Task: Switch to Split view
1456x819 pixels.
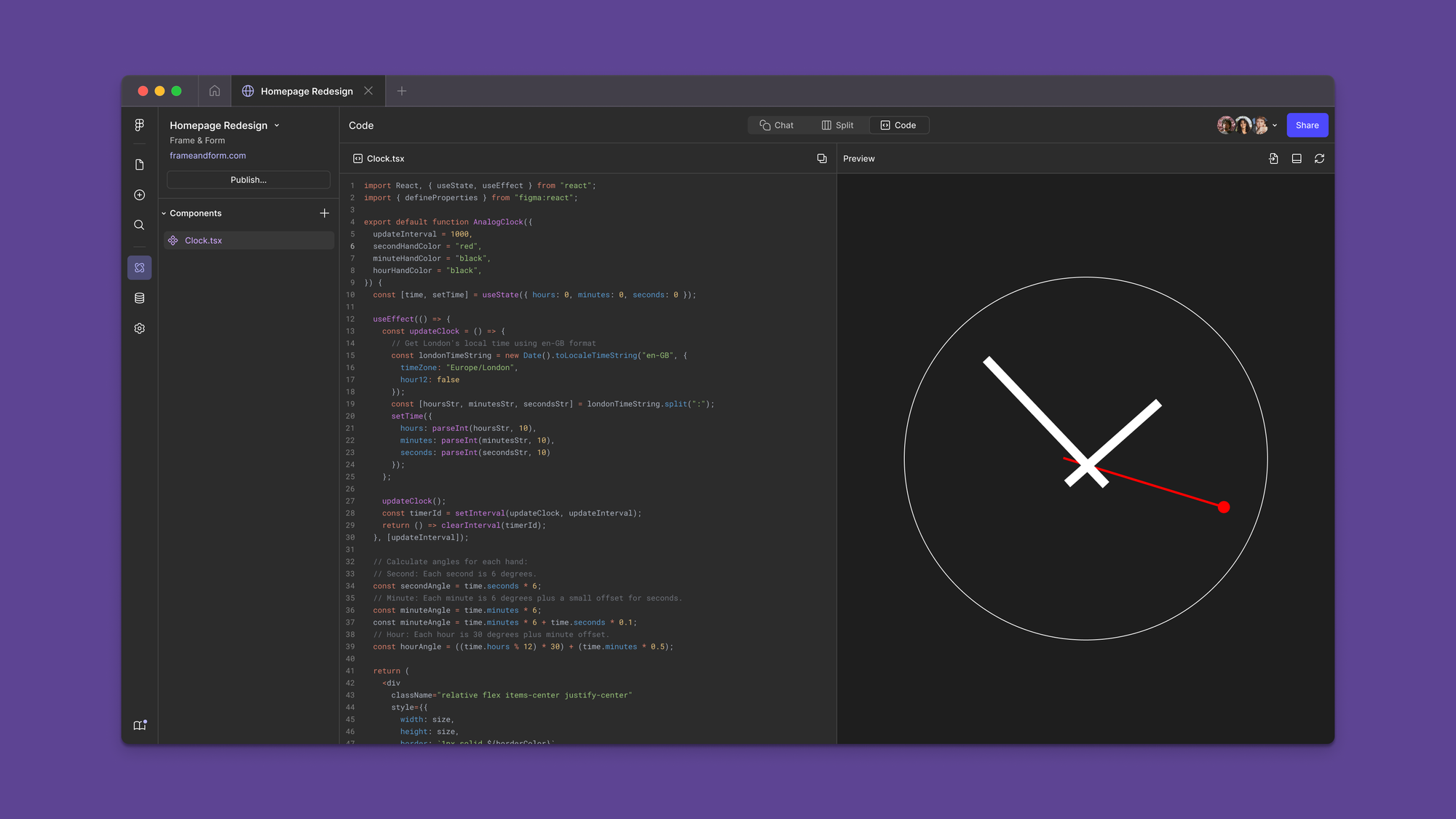Action: click(x=837, y=125)
